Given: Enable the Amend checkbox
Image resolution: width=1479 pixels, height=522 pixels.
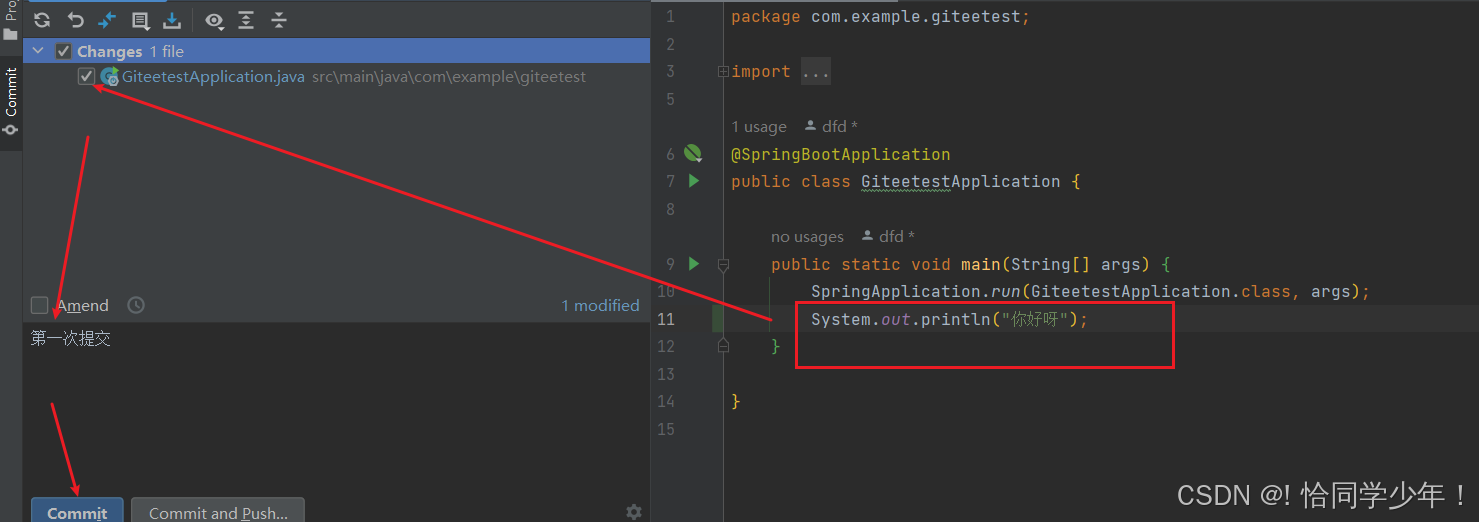Looking at the screenshot, I should click(39, 305).
